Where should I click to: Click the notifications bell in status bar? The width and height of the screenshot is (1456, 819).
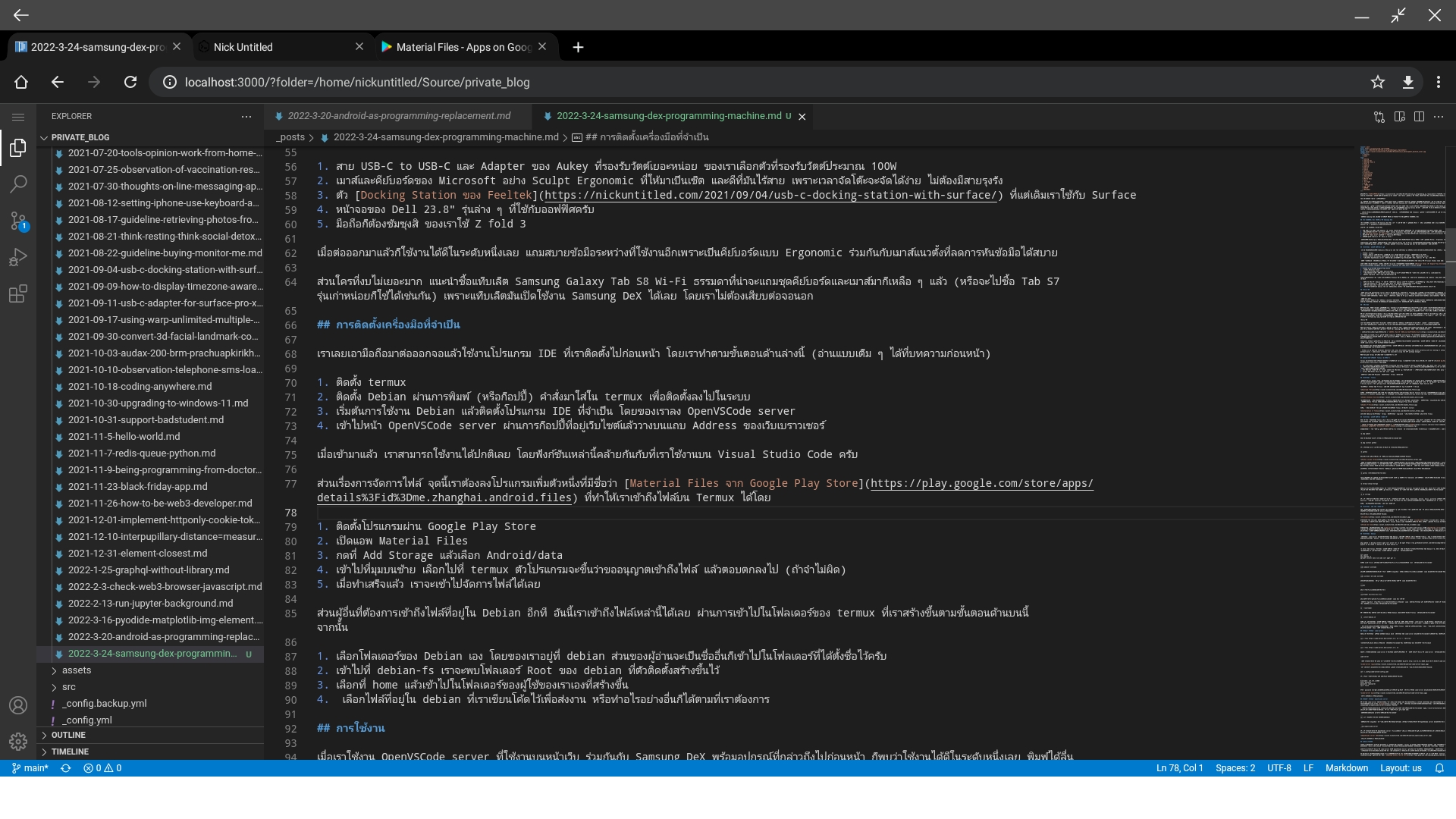(1439, 768)
